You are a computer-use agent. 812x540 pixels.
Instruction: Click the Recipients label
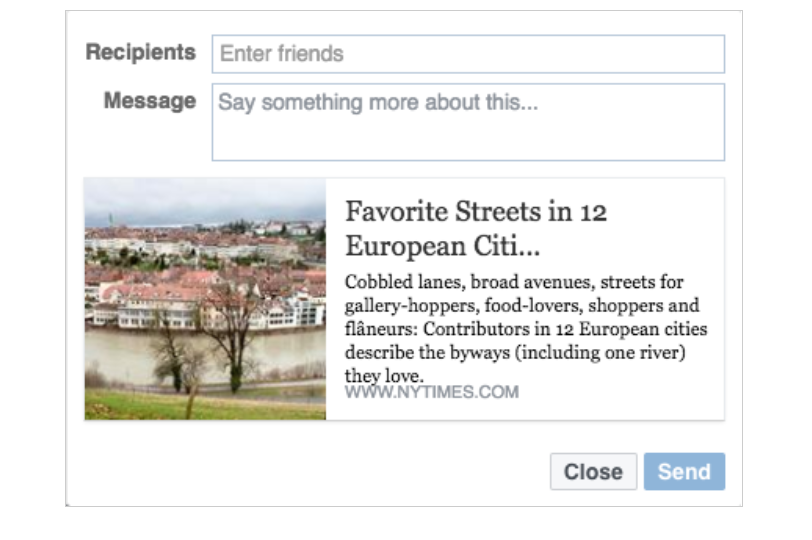tap(140, 53)
